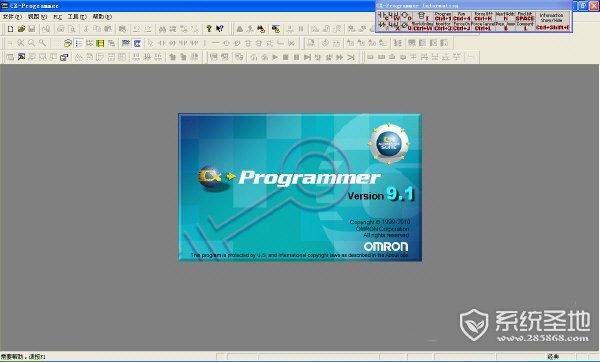Select the context help arrow-question icon
This screenshot has height=362, width=600.
[220, 29]
